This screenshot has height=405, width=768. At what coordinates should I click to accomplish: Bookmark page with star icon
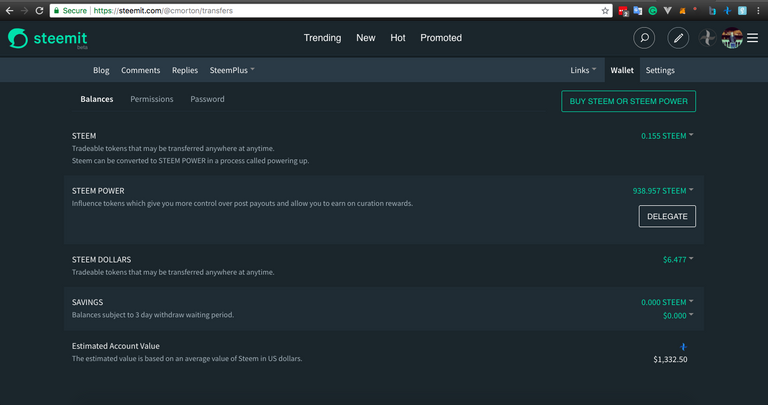pyautogui.click(x=605, y=10)
